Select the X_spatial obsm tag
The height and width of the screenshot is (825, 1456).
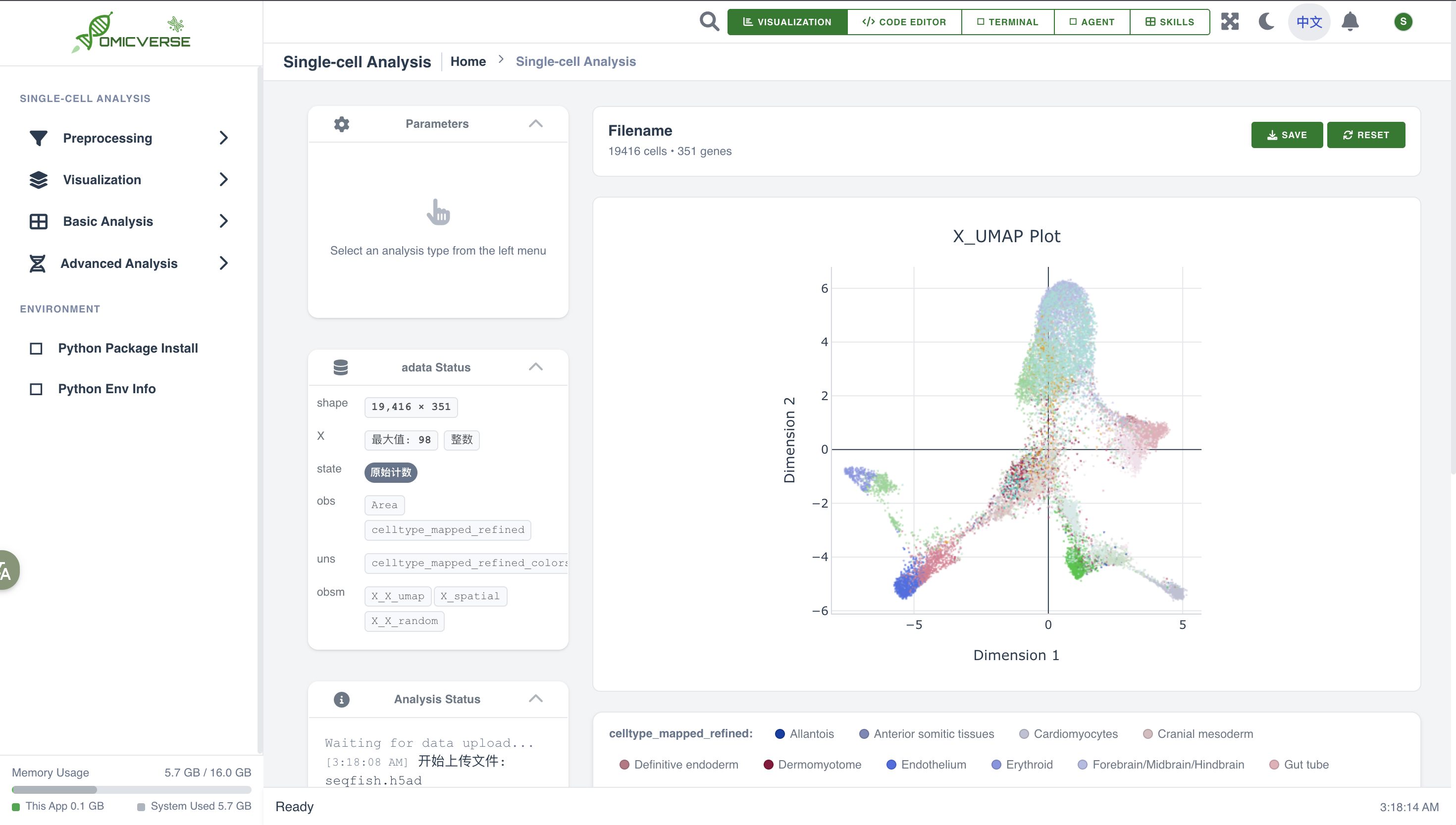pos(469,596)
